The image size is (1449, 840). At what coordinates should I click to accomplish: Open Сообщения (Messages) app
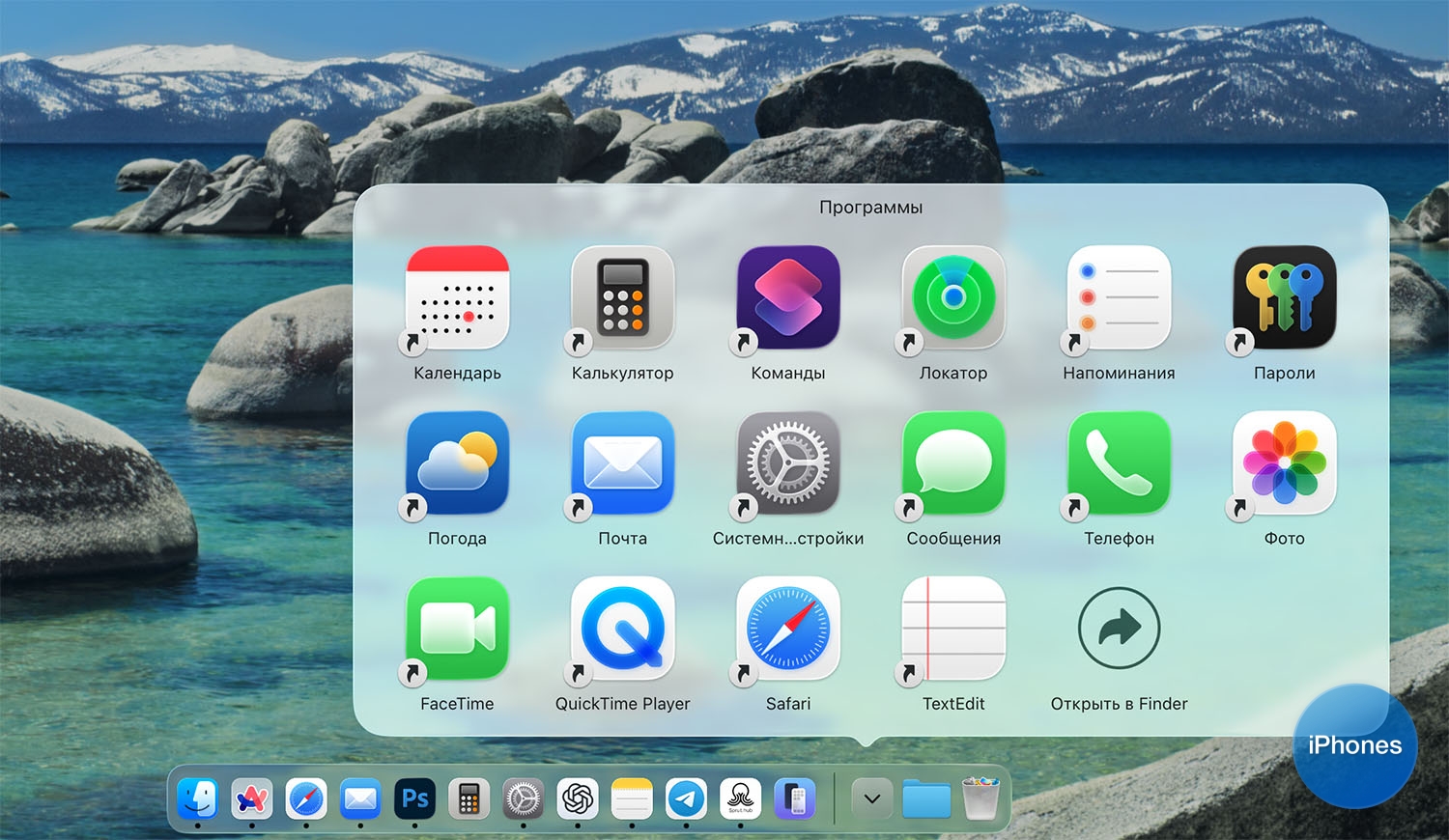953,463
